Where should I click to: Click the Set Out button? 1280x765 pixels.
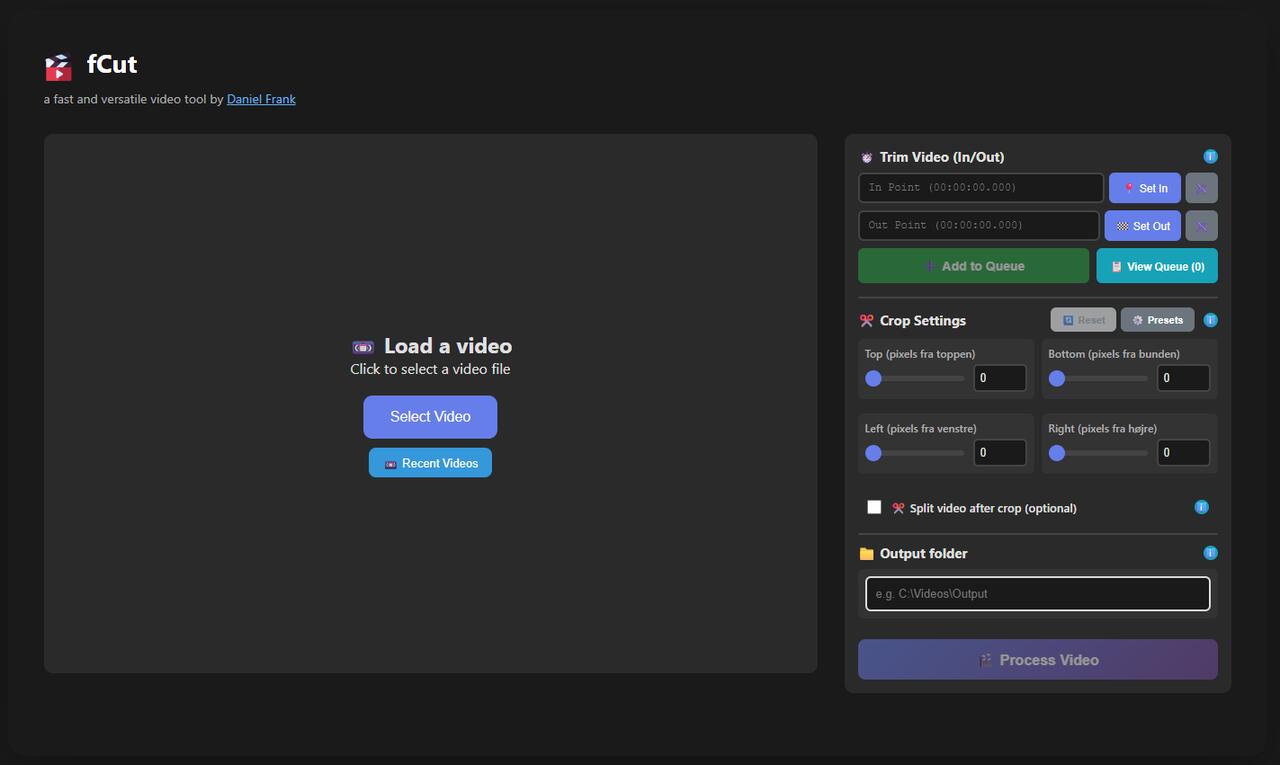(1143, 226)
